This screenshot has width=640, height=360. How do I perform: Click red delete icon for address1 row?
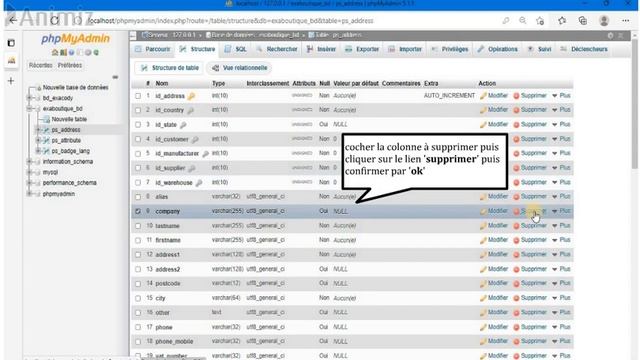click(x=516, y=255)
